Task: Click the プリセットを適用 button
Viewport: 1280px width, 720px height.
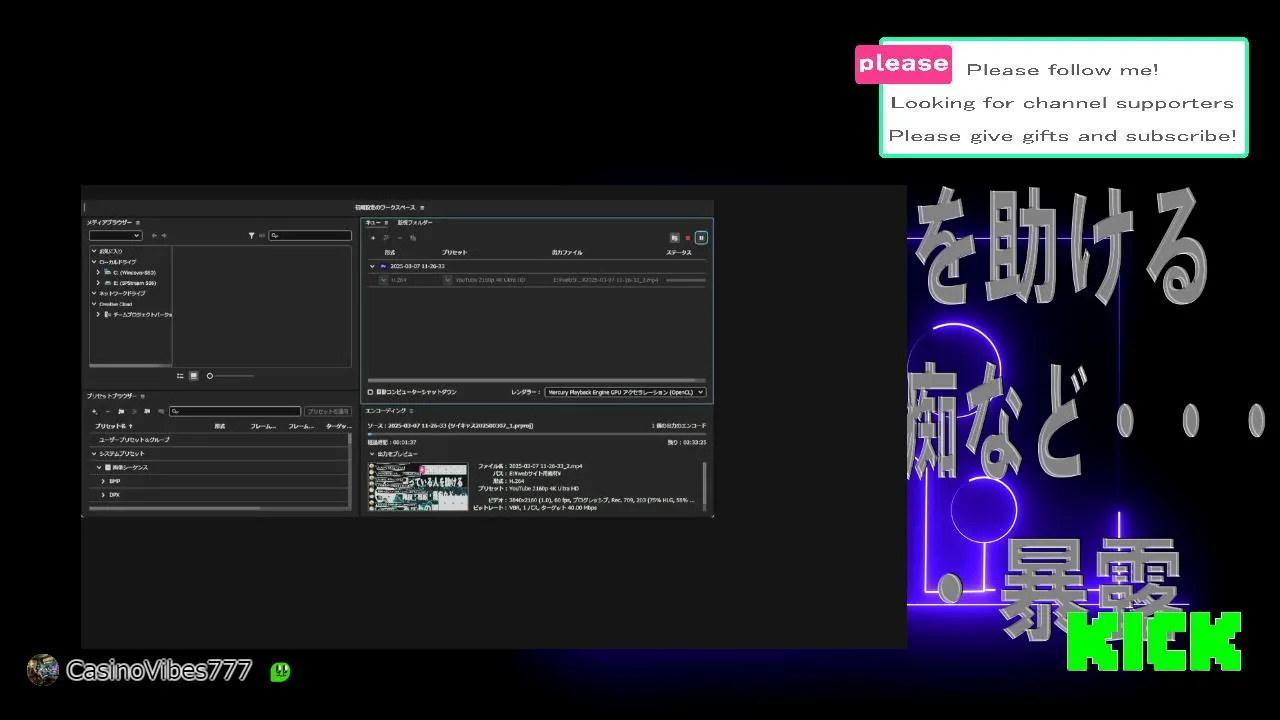Action: click(328, 411)
